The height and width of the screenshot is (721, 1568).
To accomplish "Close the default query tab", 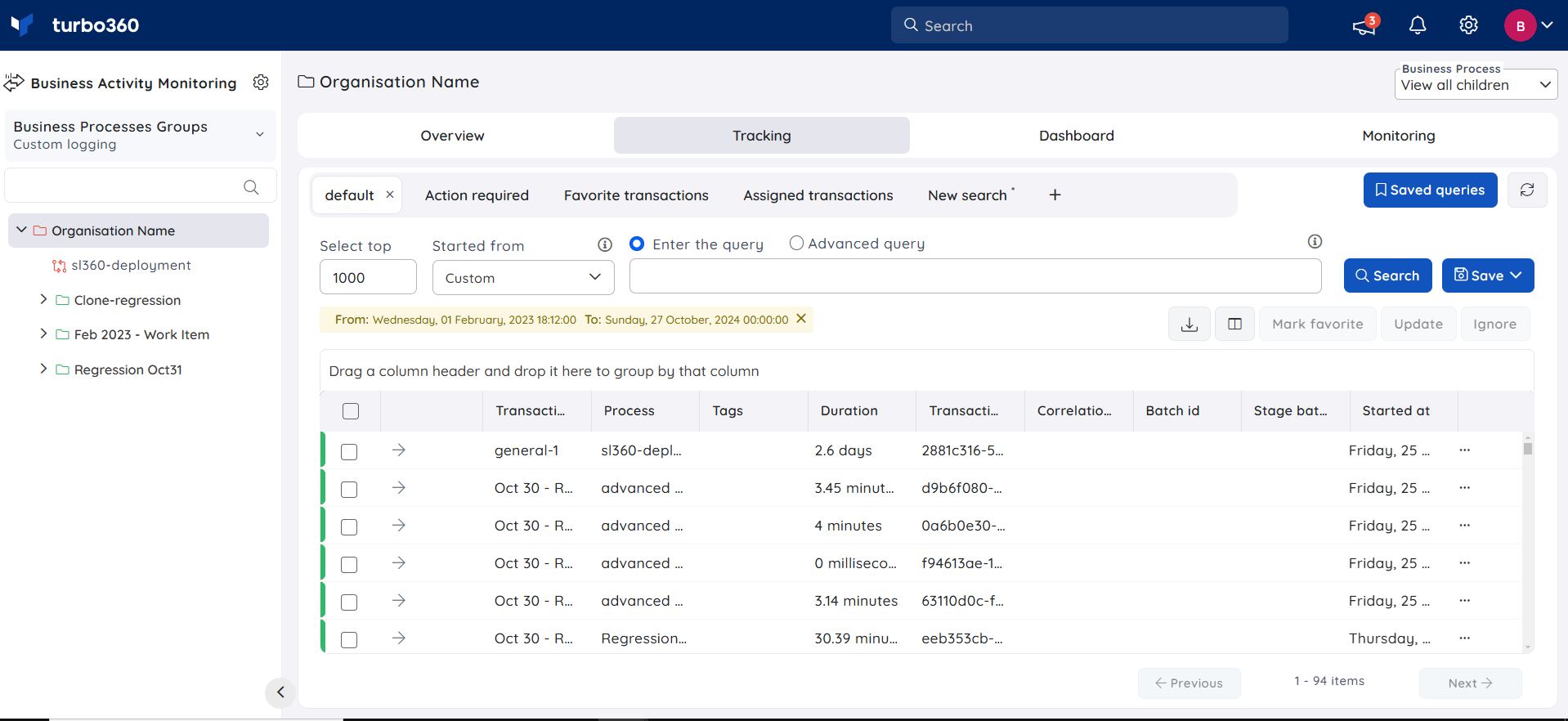I will point(390,195).
